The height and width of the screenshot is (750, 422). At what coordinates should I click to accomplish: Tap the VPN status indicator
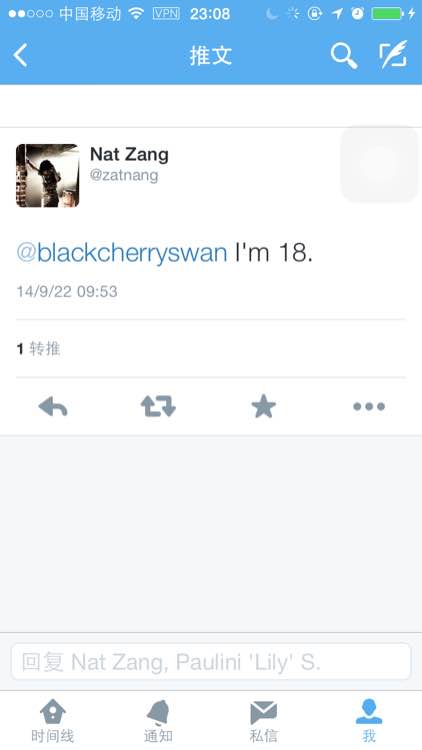[166, 13]
